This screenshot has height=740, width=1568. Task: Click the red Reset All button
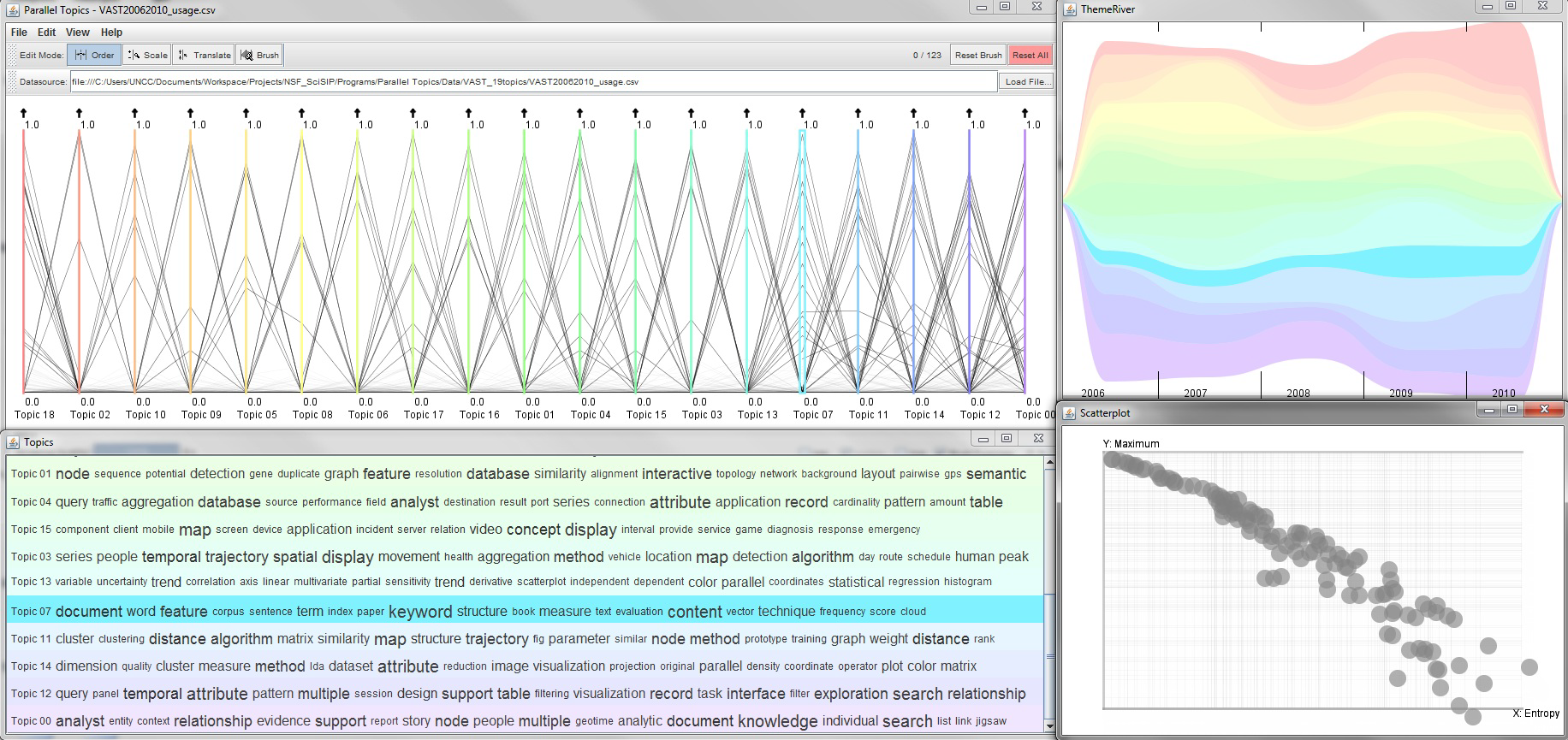1030,56
